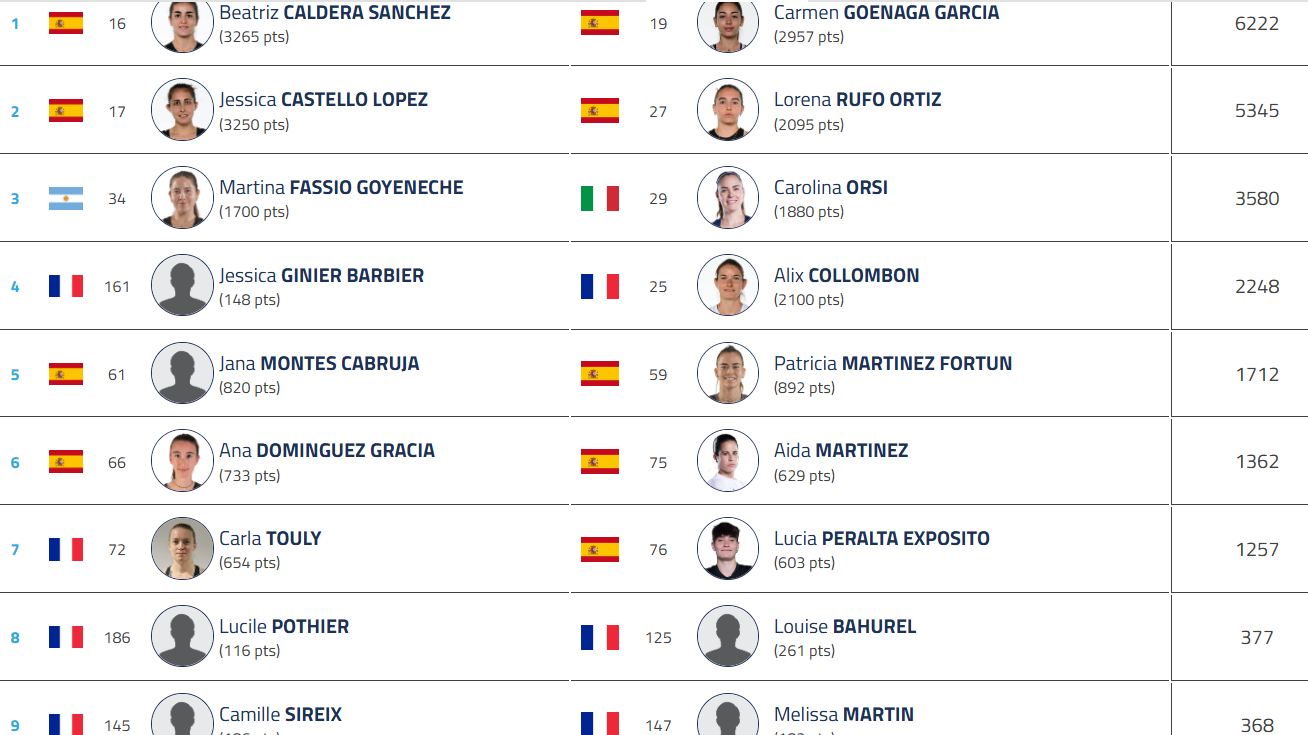Open Beatriz Caldera Sanchez's player photo
This screenshot has width=1308, height=735.
[x=182, y=23]
